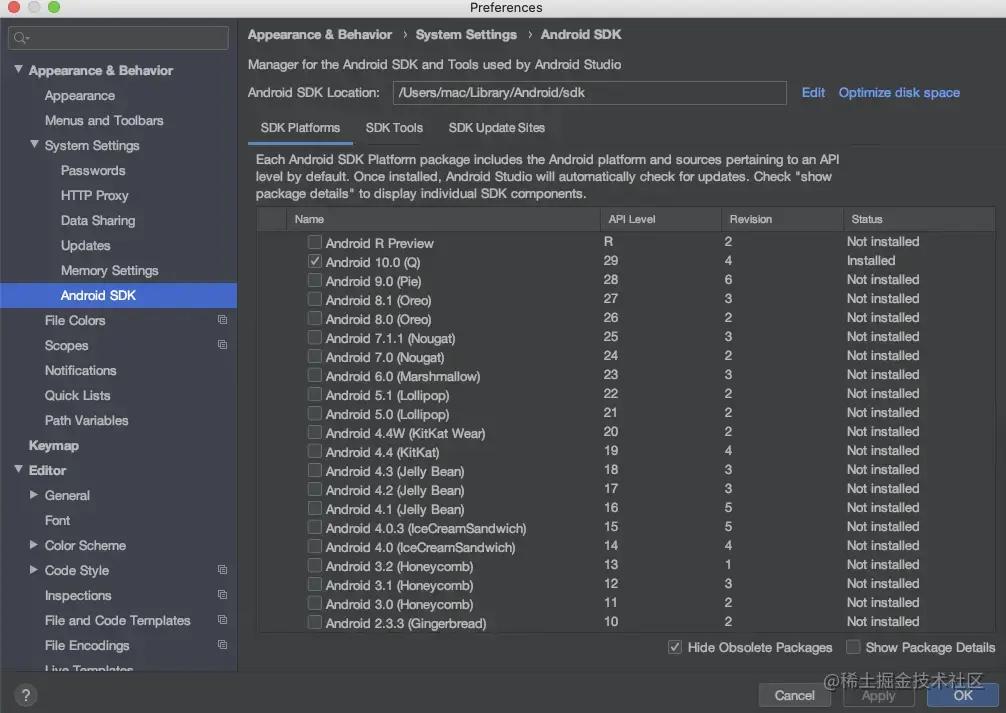The width and height of the screenshot is (1006, 713).
Task: Open the Keymap settings
Action: (x=53, y=445)
